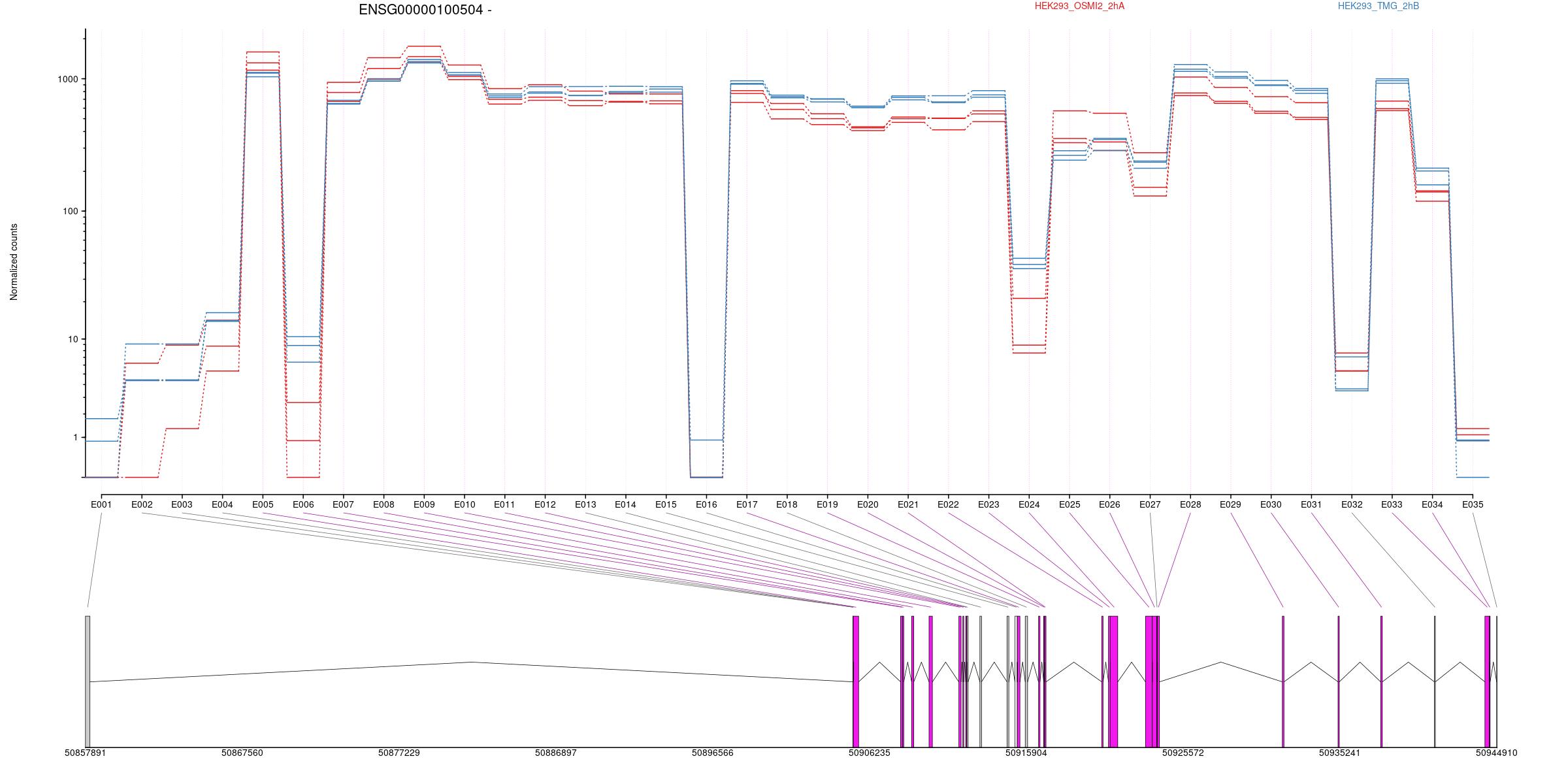
Task: Click exon label E030
Action: [1271, 504]
